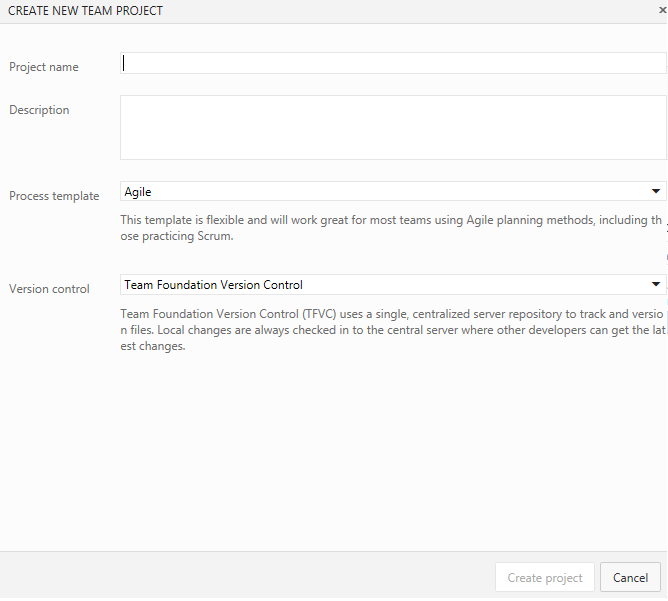Click the "Project name" field label
Screen dimensions: 668x601
[x=44, y=67]
